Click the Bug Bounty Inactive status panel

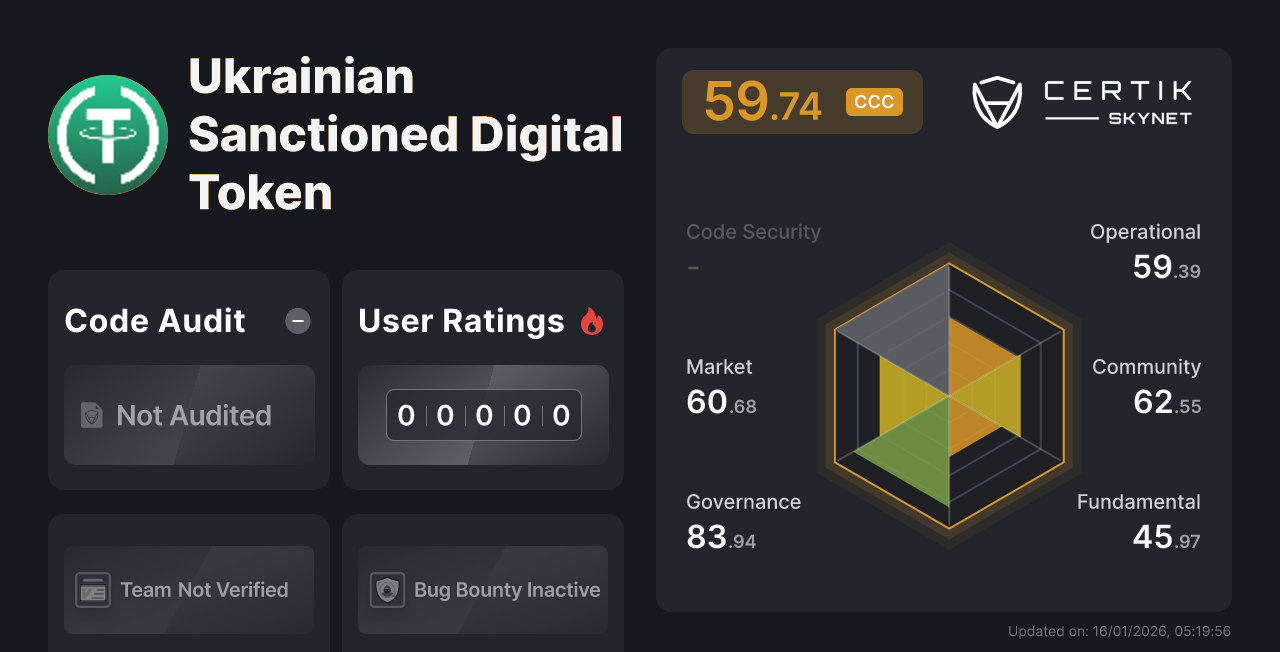tap(482, 590)
